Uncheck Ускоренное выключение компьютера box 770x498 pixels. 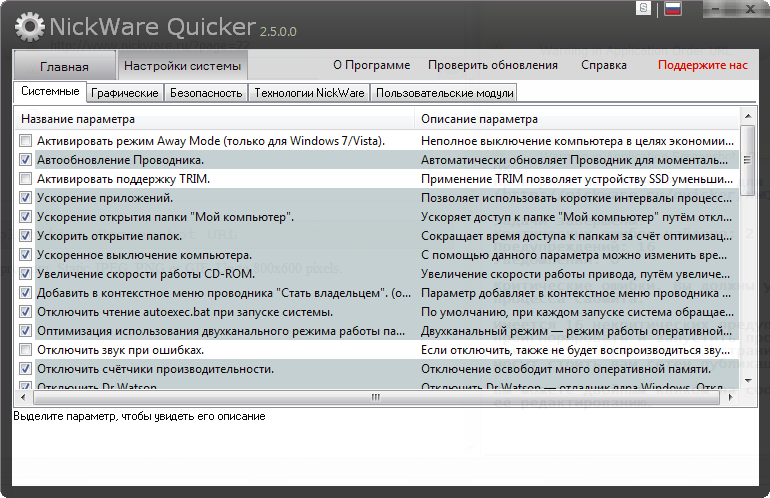[x=26, y=255]
